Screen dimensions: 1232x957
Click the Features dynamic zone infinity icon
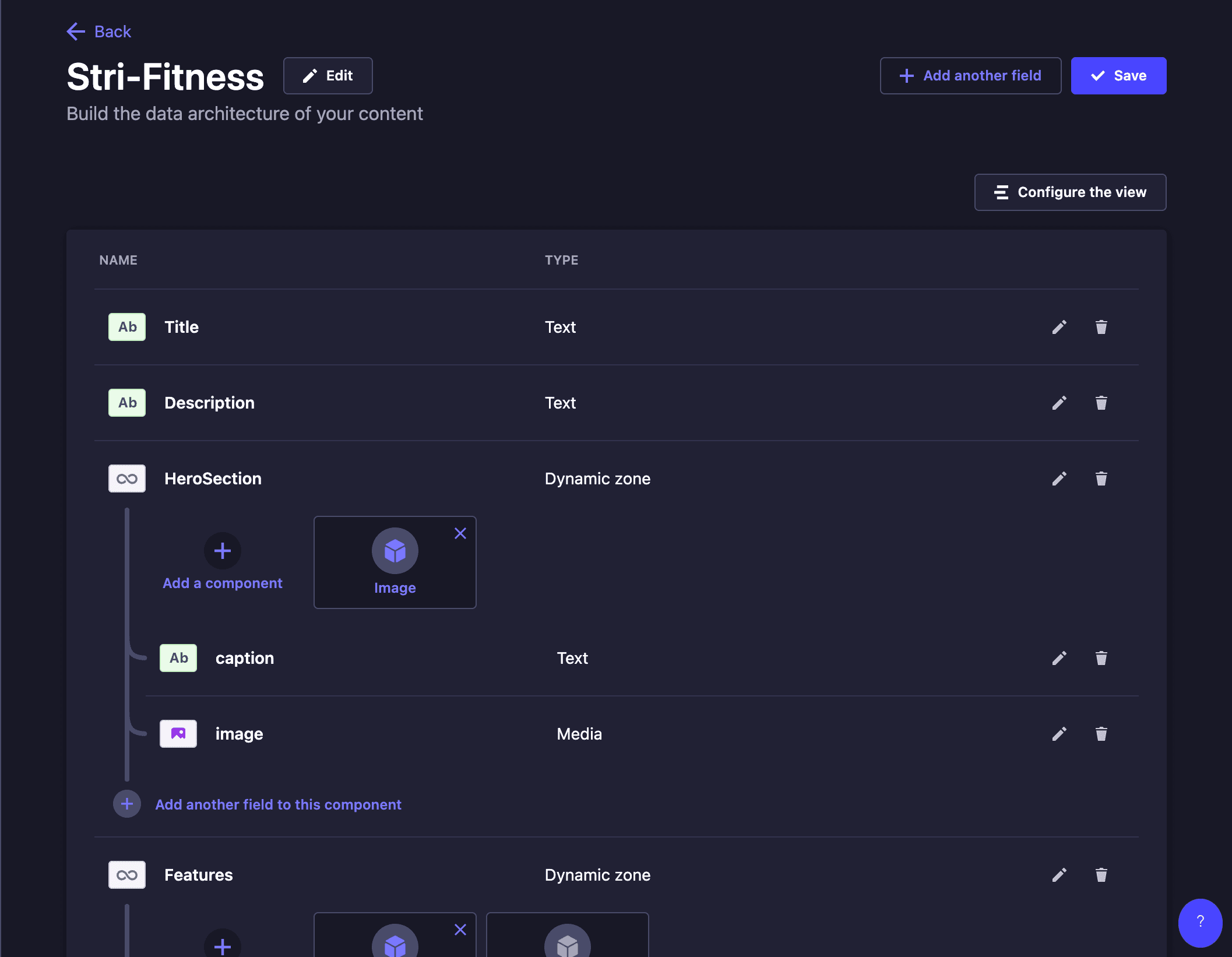coord(127,875)
